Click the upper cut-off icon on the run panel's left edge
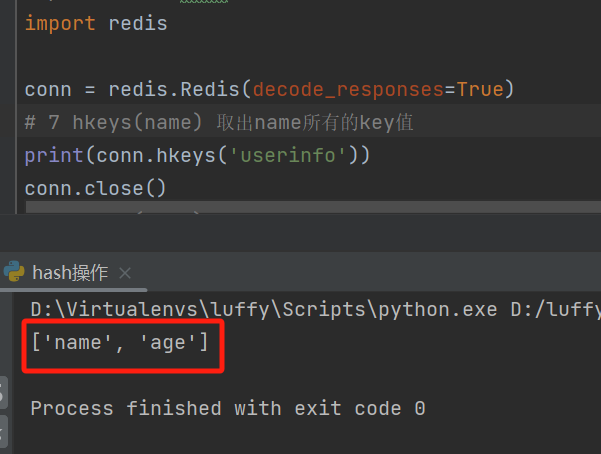The height and width of the screenshot is (454, 601). pyautogui.click(x=3, y=391)
